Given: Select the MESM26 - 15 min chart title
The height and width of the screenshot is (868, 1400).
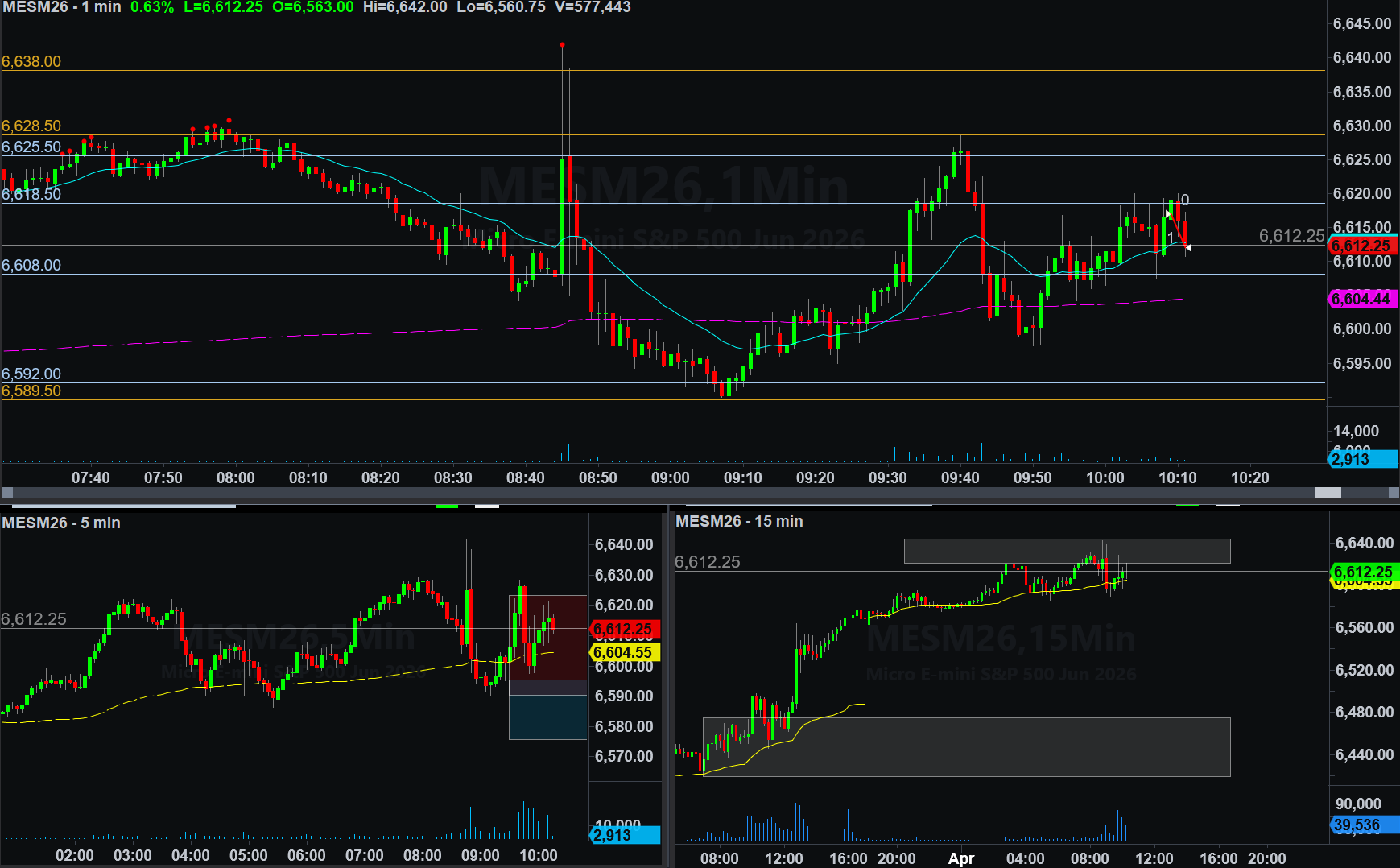Looking at the screenshot, I should click(x=739, y=521).
